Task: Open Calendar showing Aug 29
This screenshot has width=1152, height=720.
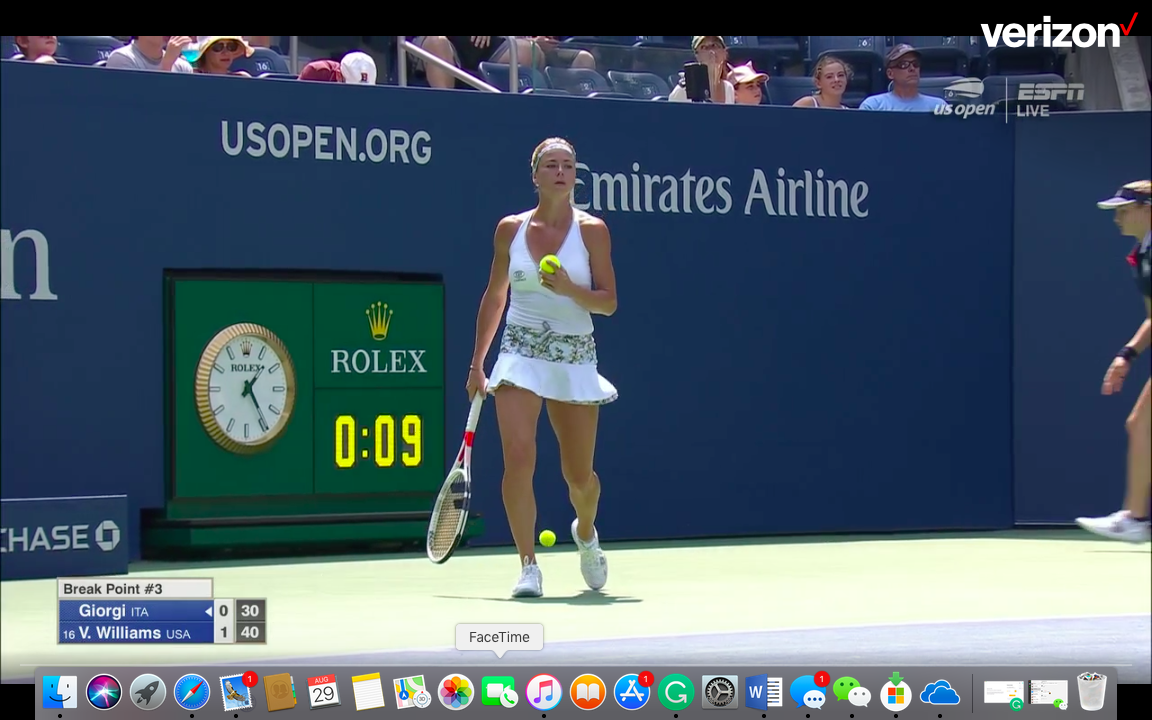Action: [323, 692]
